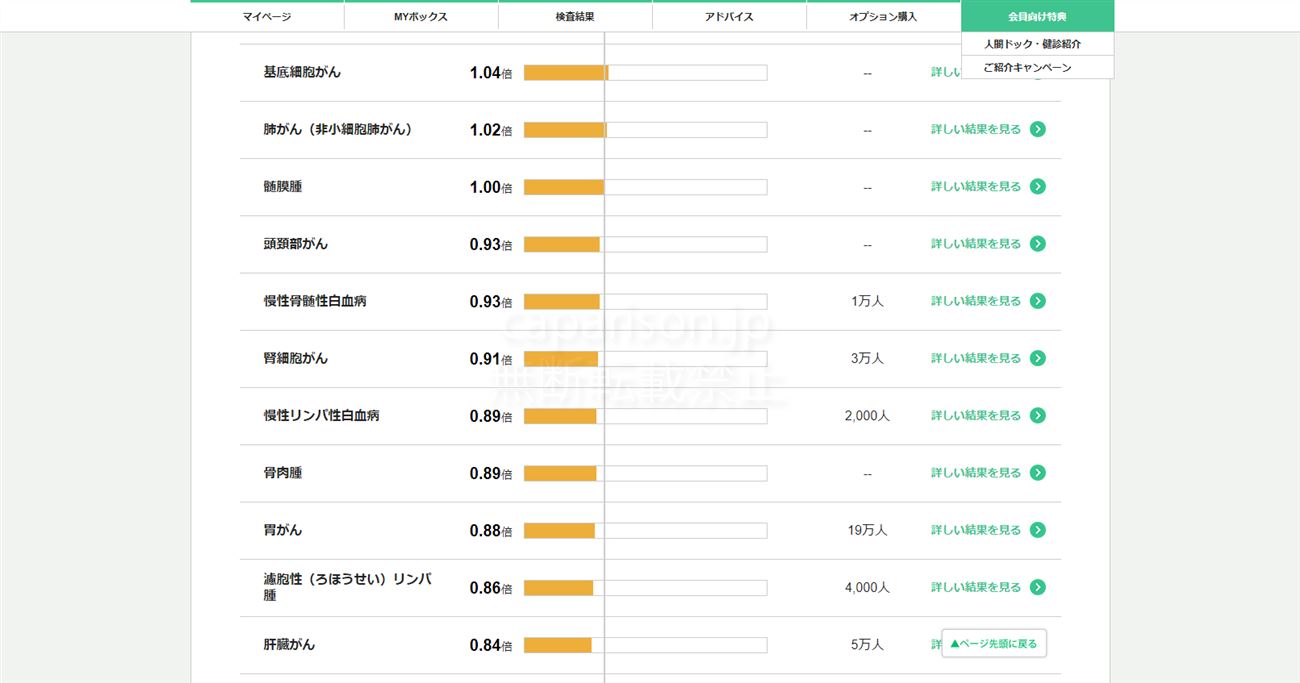Click the ページ先頭に戻る button
This screenshot has height=683, width=1300.
click(x=994, y=644)
